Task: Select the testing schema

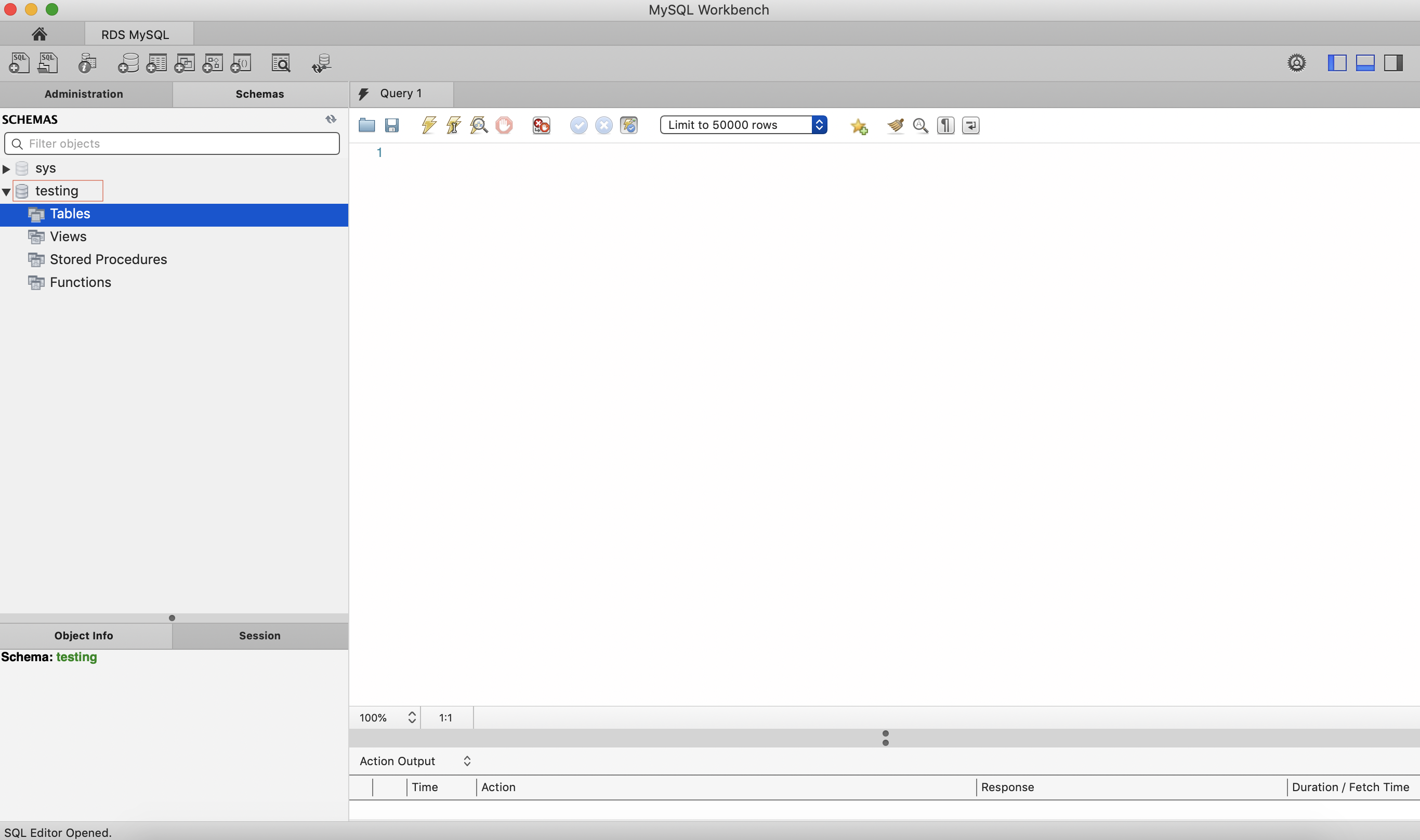Action: (57, 191)
